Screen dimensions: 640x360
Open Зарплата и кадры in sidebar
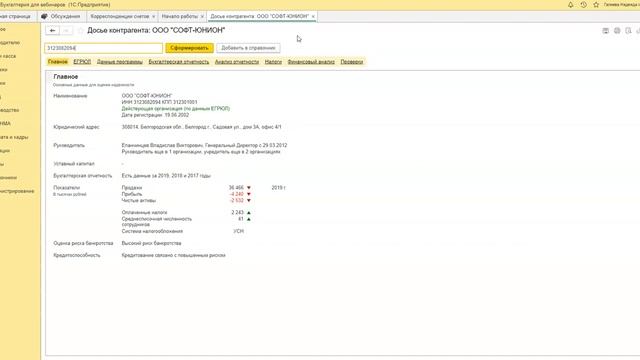tap(14, 137)
